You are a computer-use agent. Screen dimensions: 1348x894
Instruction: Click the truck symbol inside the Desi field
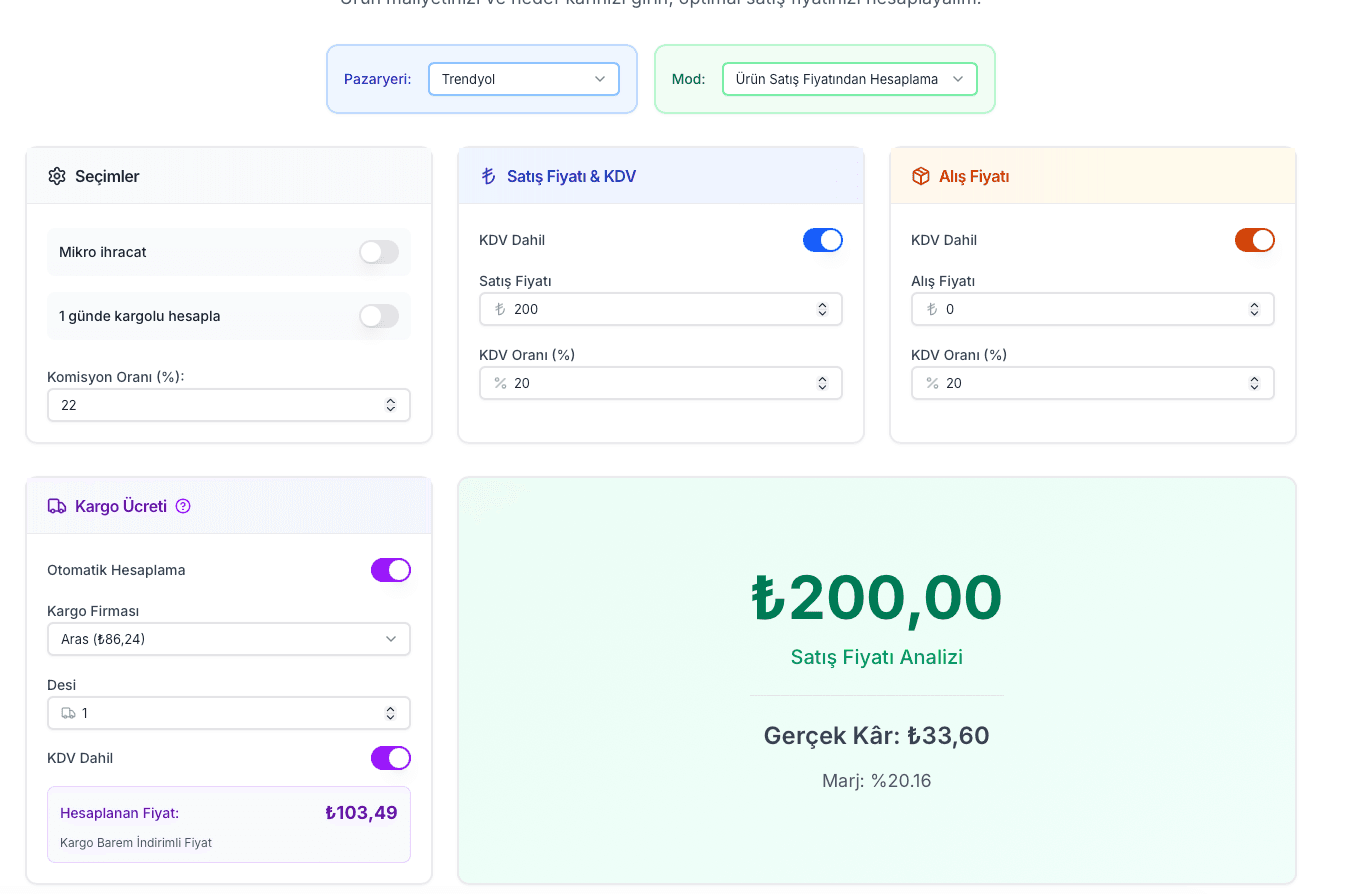click(68, 714)
